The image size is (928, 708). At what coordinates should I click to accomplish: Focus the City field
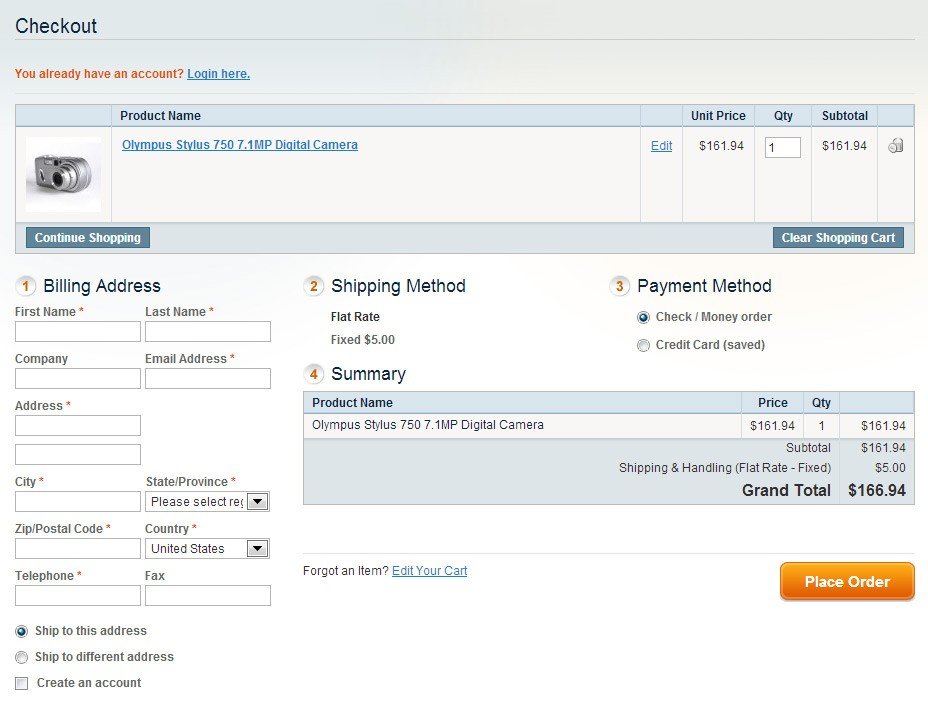78,501
